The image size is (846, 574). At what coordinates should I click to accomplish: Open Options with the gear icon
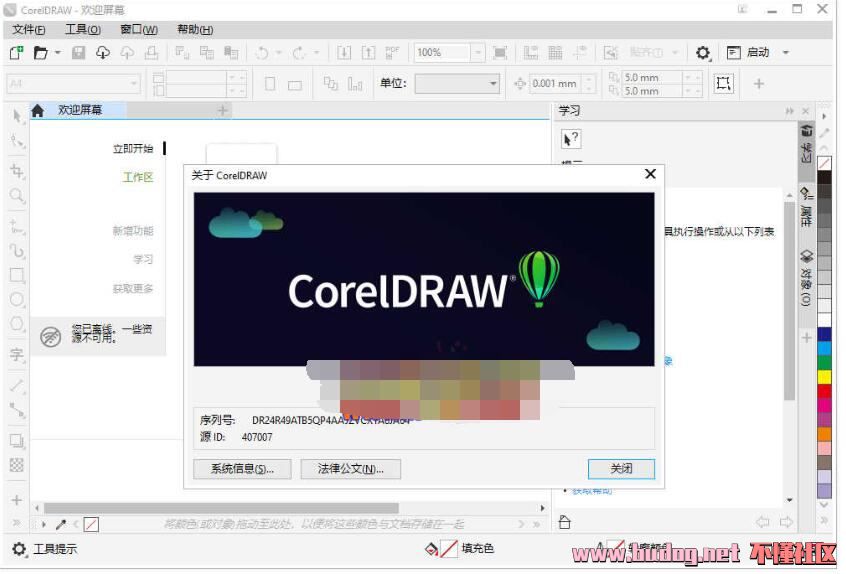coord(702,52)
